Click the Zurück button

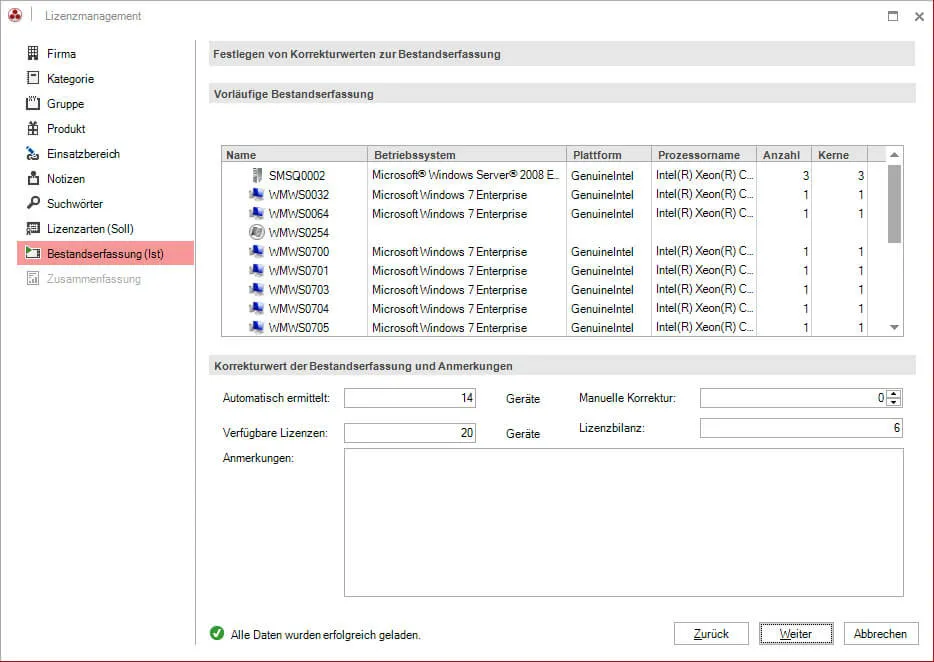711,633
